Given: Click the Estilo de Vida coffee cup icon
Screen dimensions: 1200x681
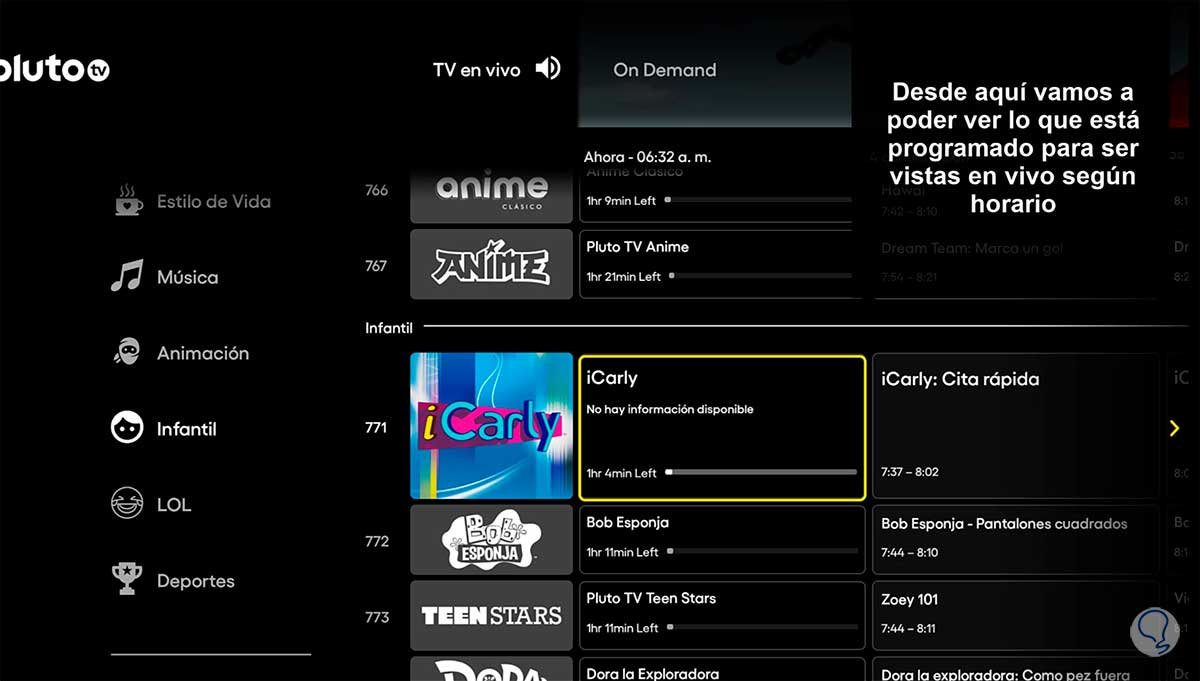Looking at the screenshot, I should (128, 200).
